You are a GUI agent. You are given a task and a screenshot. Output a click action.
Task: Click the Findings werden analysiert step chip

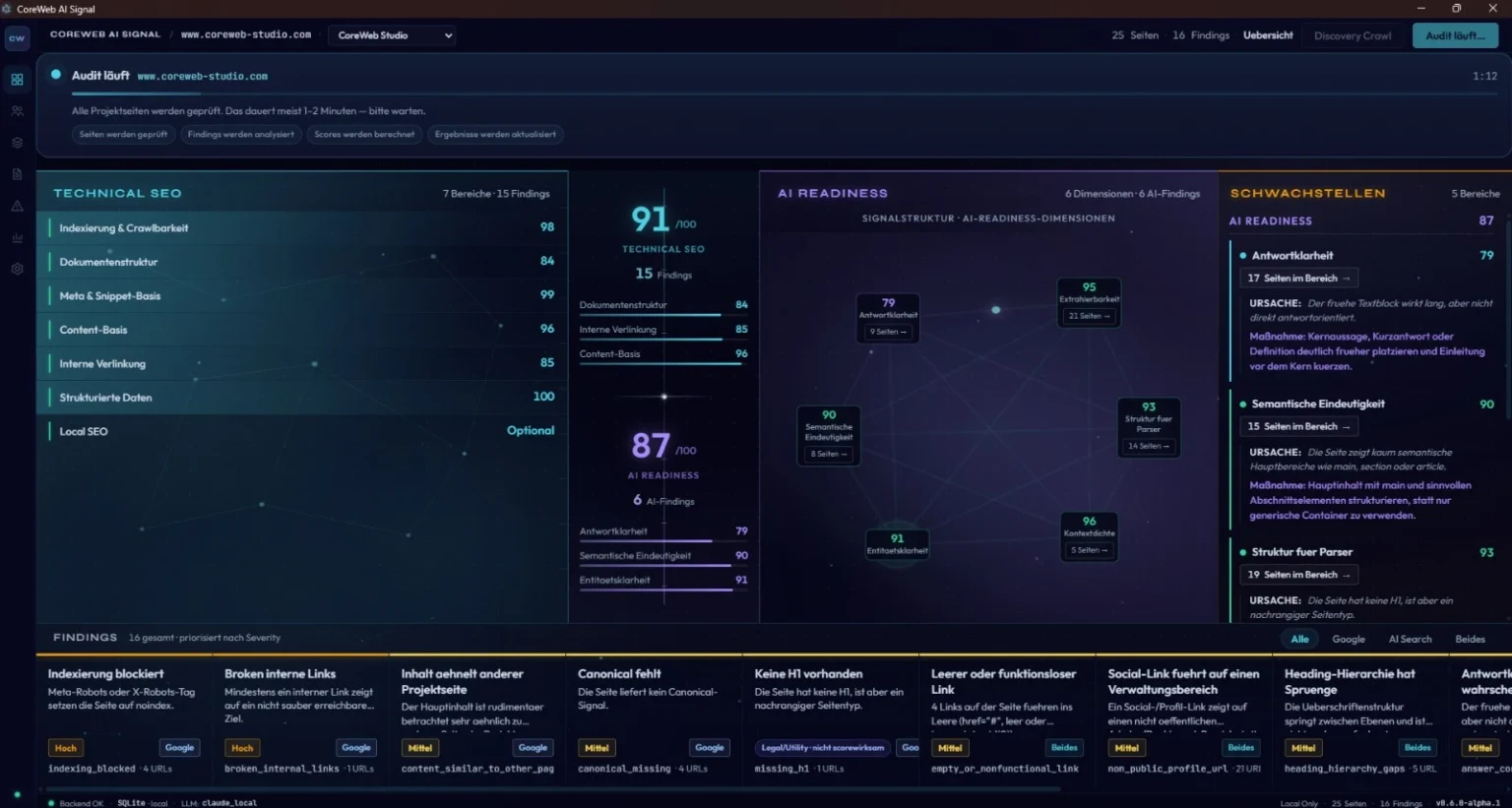click(241, 135)
